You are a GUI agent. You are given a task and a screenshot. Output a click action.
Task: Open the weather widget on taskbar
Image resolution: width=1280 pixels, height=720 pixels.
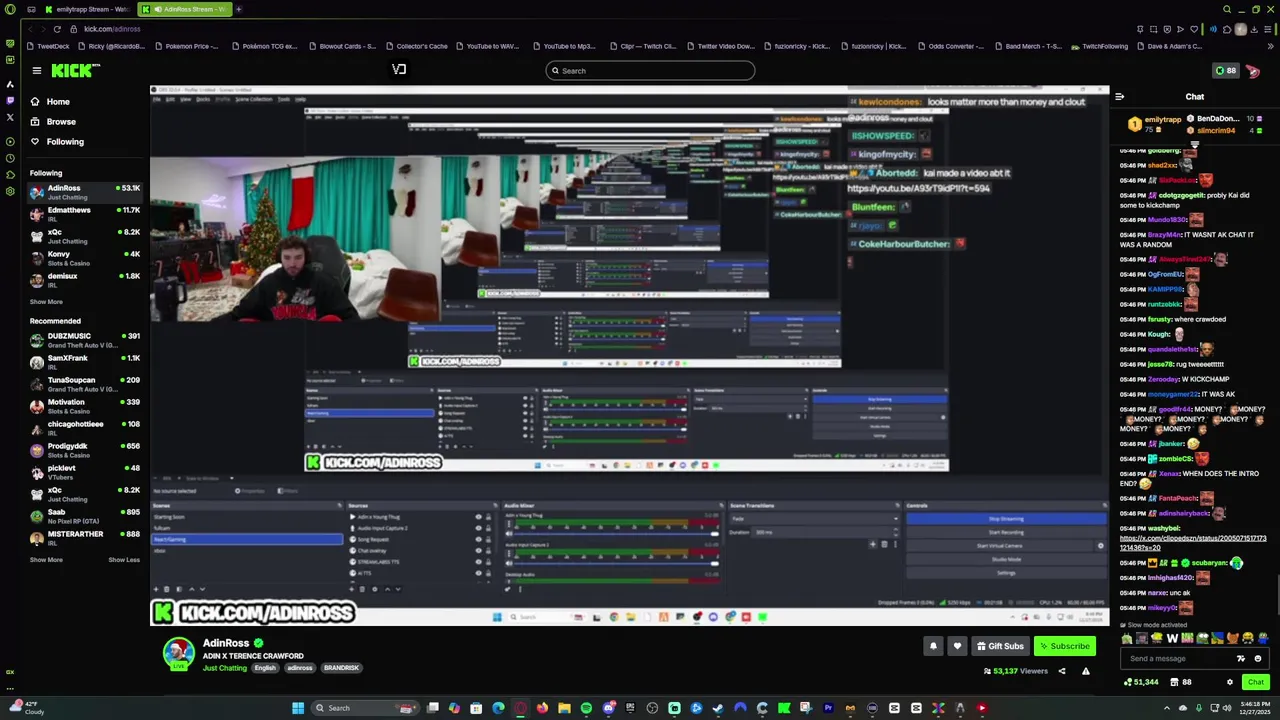(x=25, y=708)
